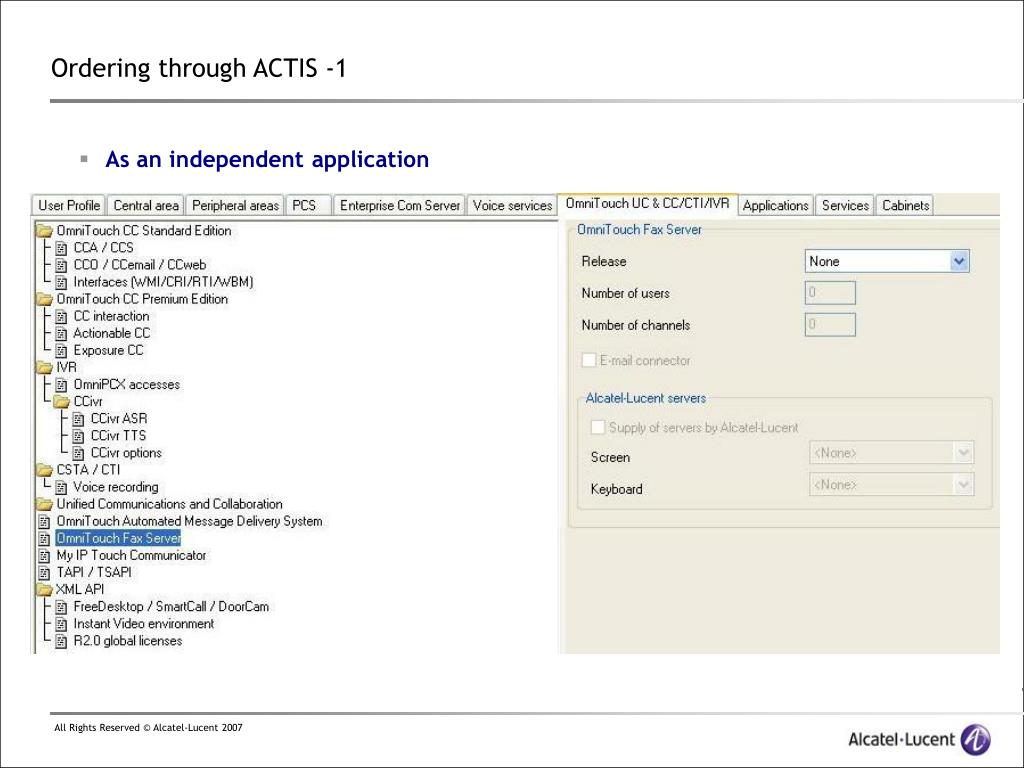Select the XML API tree label
This screenshot has height=768, width=1024.
point(80,589)
